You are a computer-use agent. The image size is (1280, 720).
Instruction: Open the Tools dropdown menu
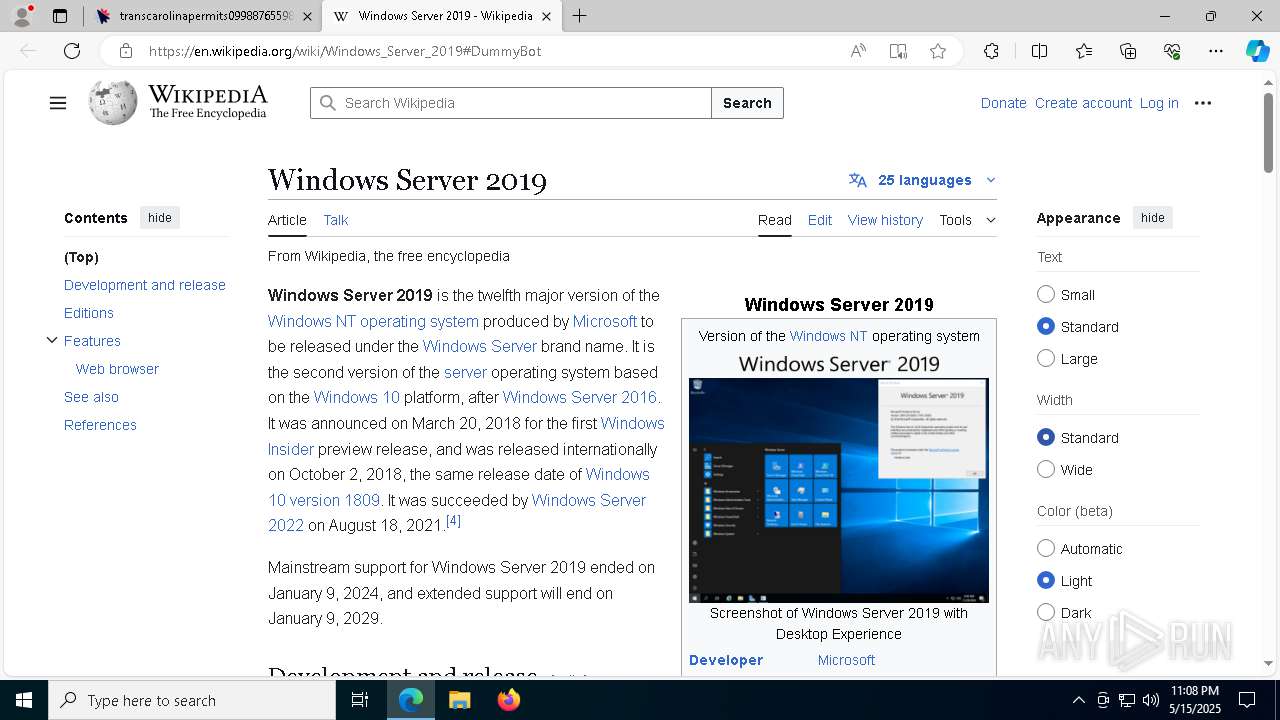tap(967, 220)
